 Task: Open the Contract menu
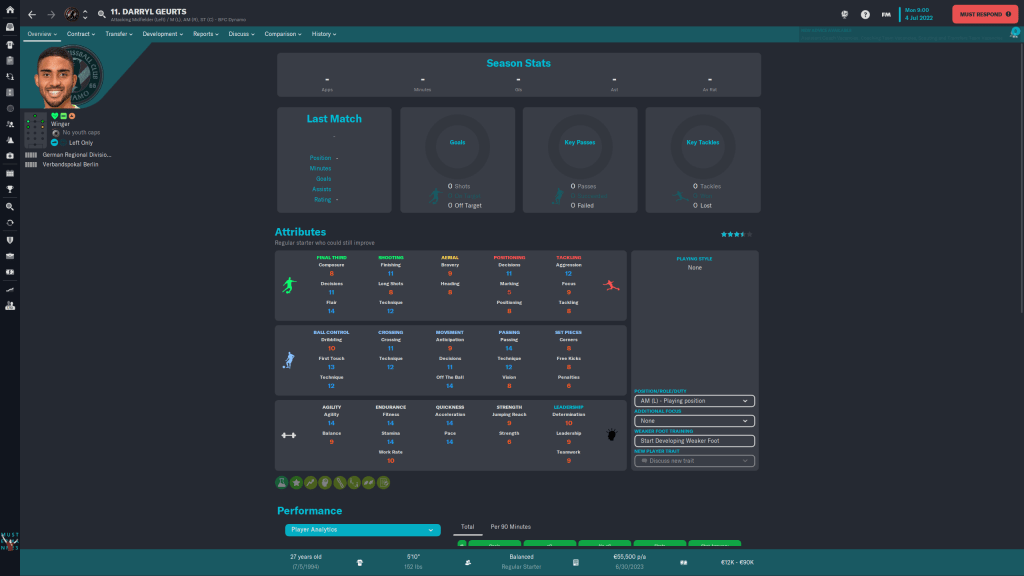click(80, 34)
